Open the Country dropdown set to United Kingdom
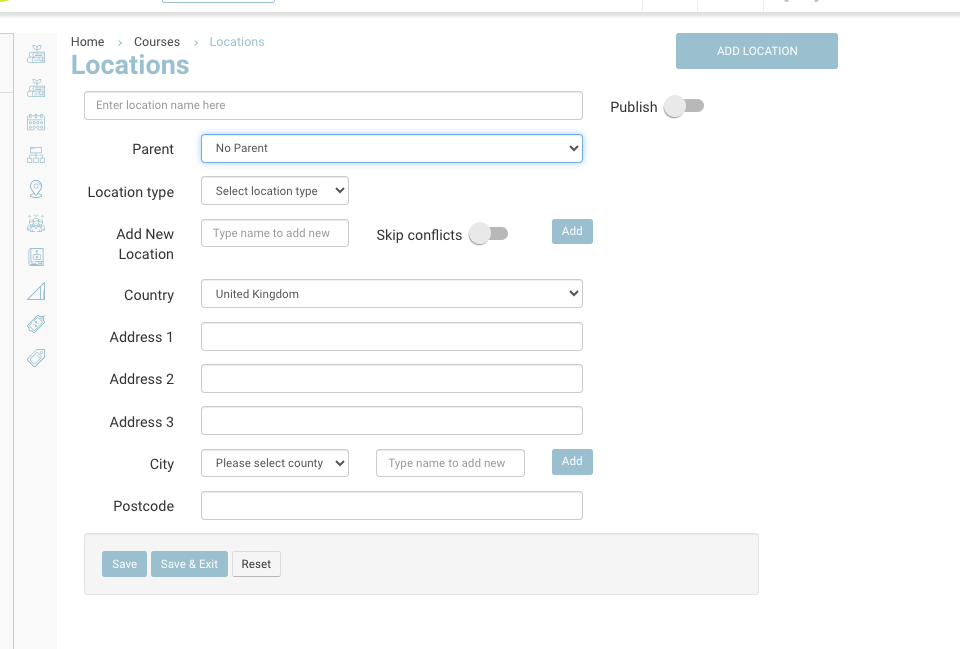Screen dimensions: 960x649 391,294
